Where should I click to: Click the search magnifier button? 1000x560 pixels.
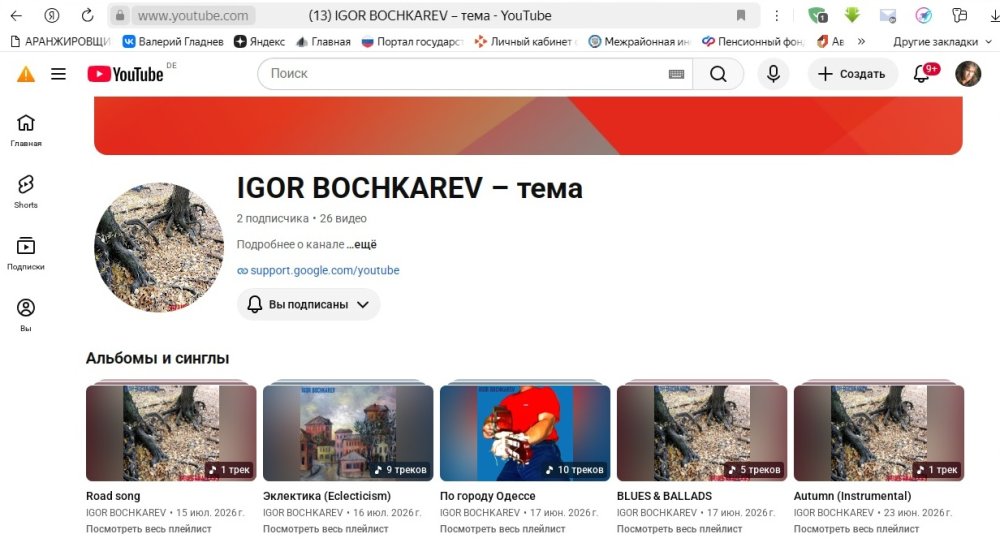coord(718,74)
